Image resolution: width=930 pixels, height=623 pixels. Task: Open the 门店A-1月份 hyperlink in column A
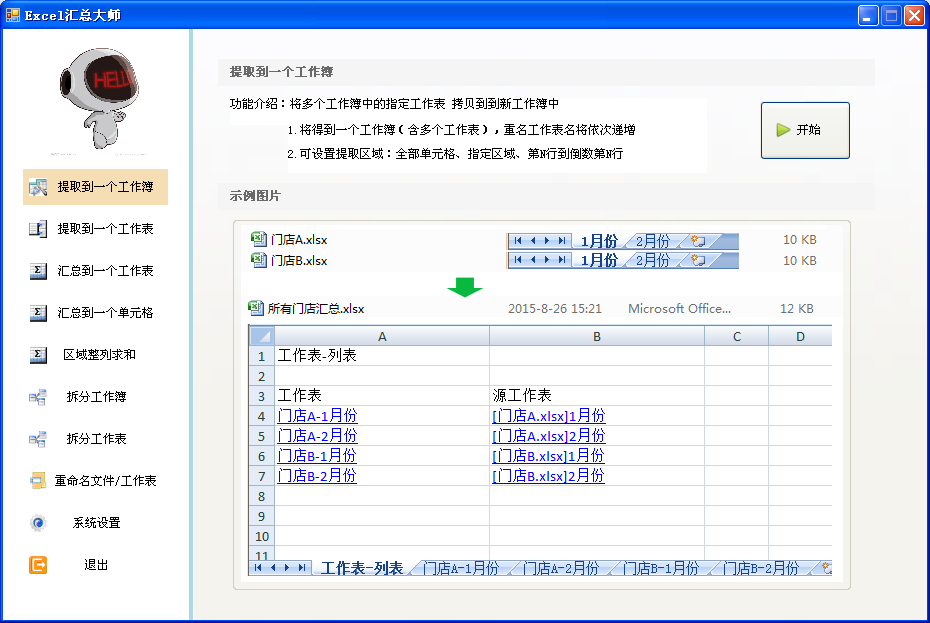317,416
